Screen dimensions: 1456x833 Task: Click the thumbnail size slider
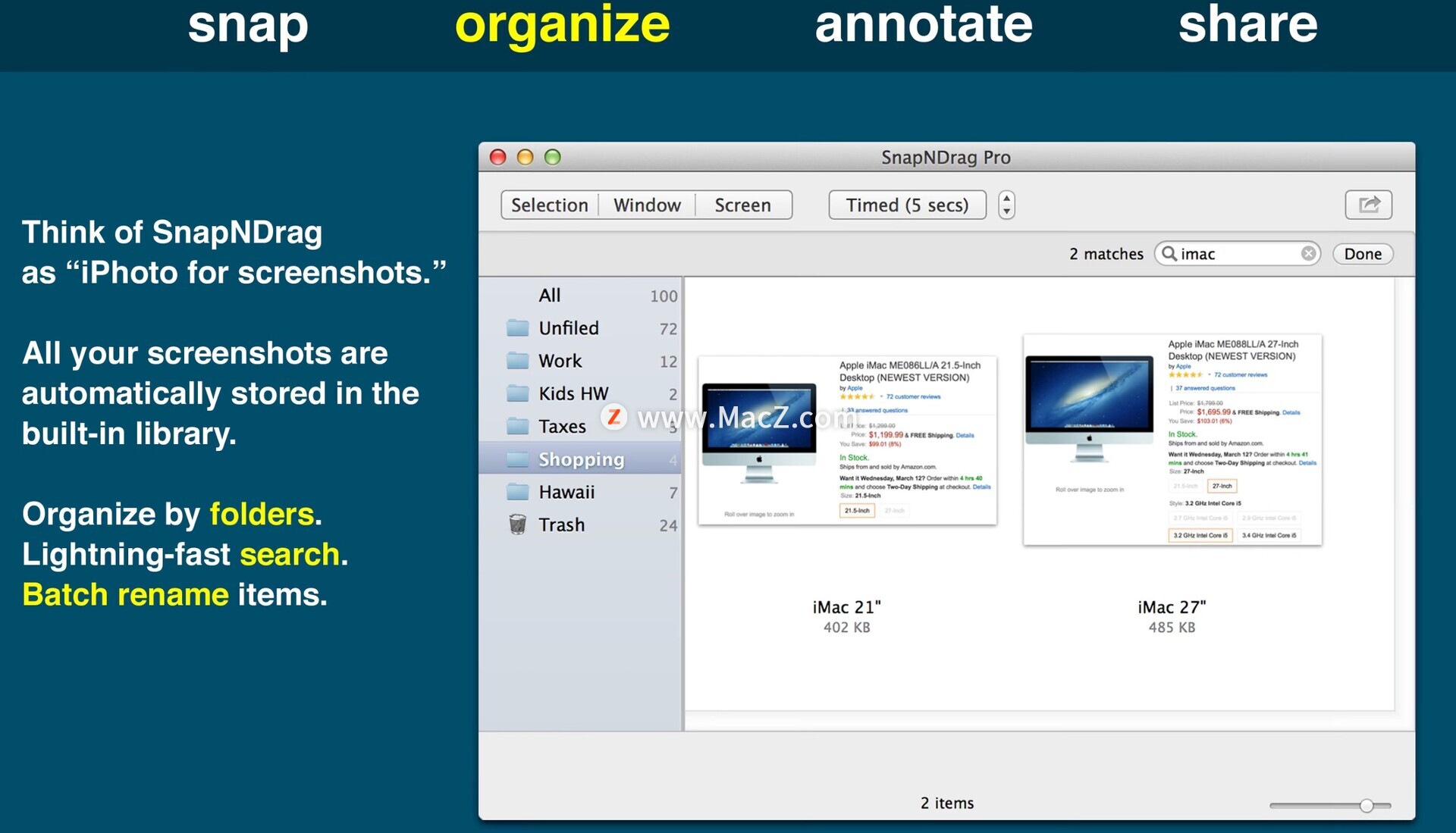[x=1330, y=806]
